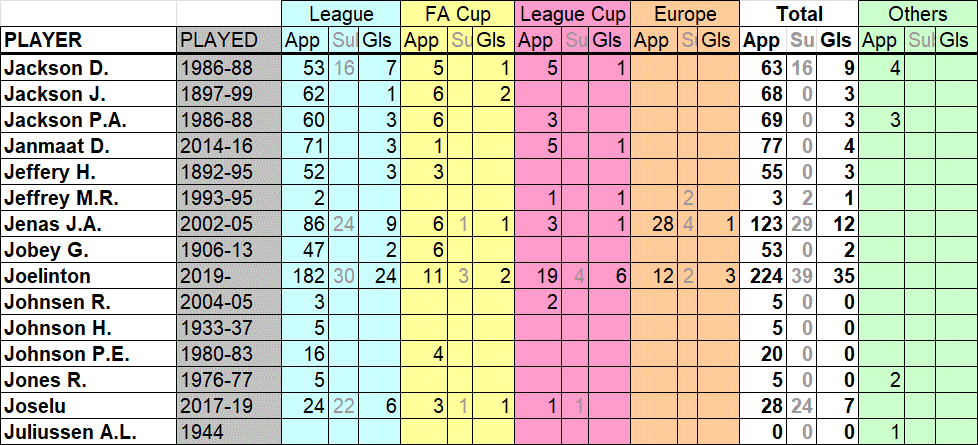
Task: Select the Joelinton player name cell
Action: 89,276
